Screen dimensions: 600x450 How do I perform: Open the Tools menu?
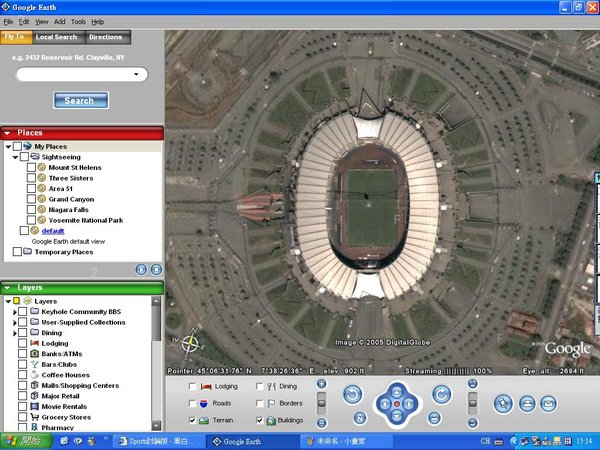tap(78, 22)
